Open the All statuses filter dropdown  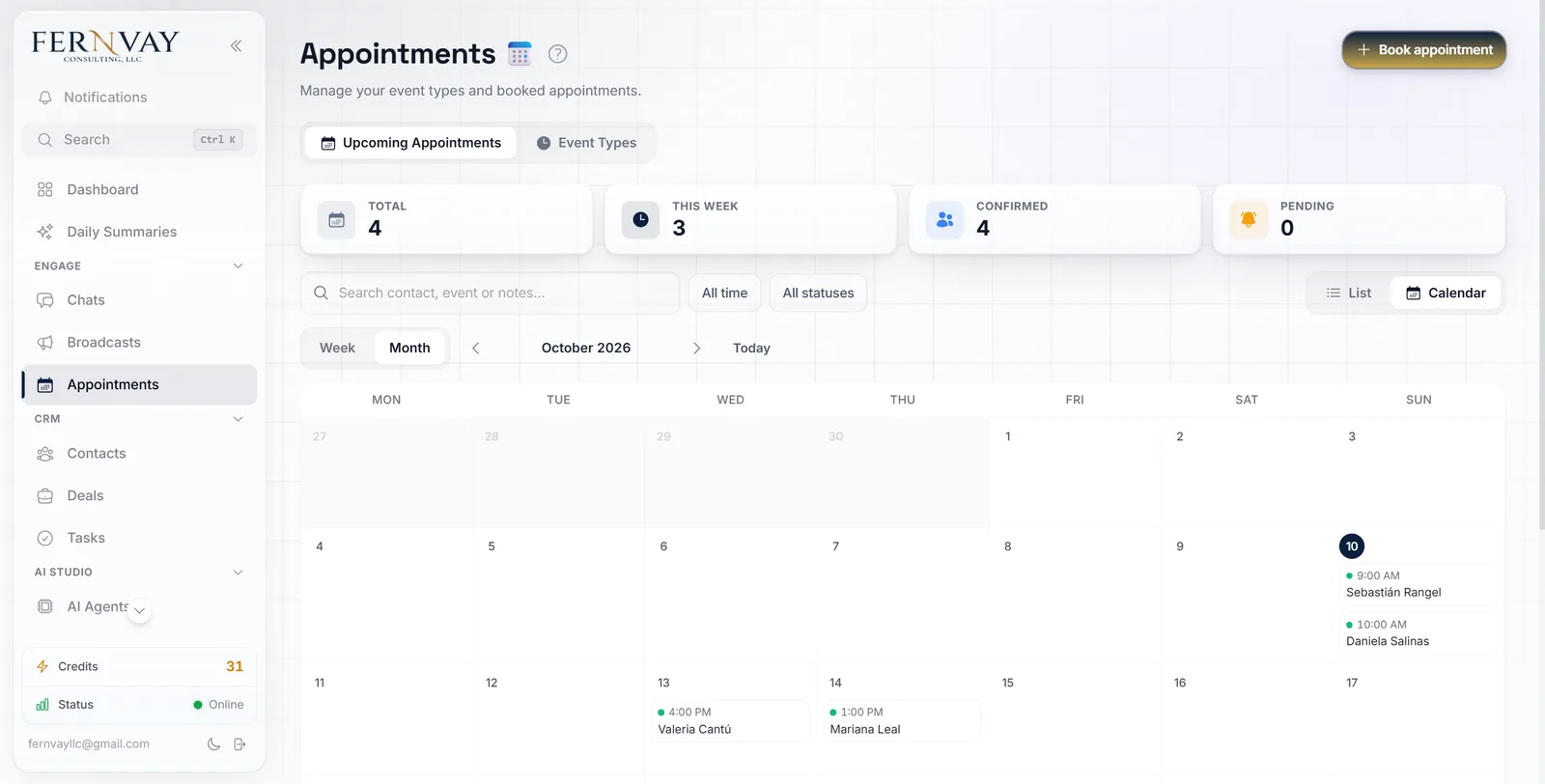[x=818, y=294]
